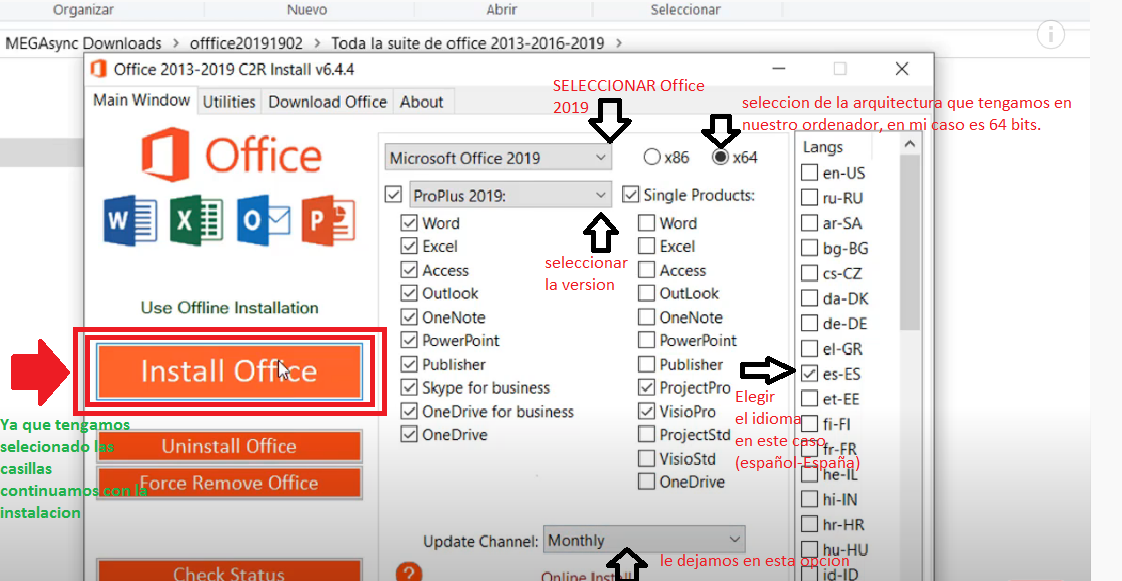Open MEGAsync Downloads in Explorer breadcrumb

click(x=83, y=43)
